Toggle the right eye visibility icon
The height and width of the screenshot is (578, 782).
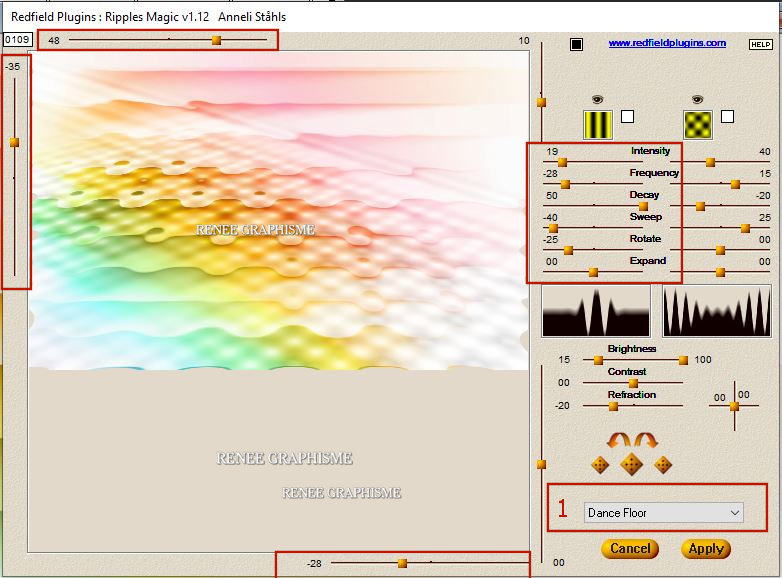click(x=697, y=99)
